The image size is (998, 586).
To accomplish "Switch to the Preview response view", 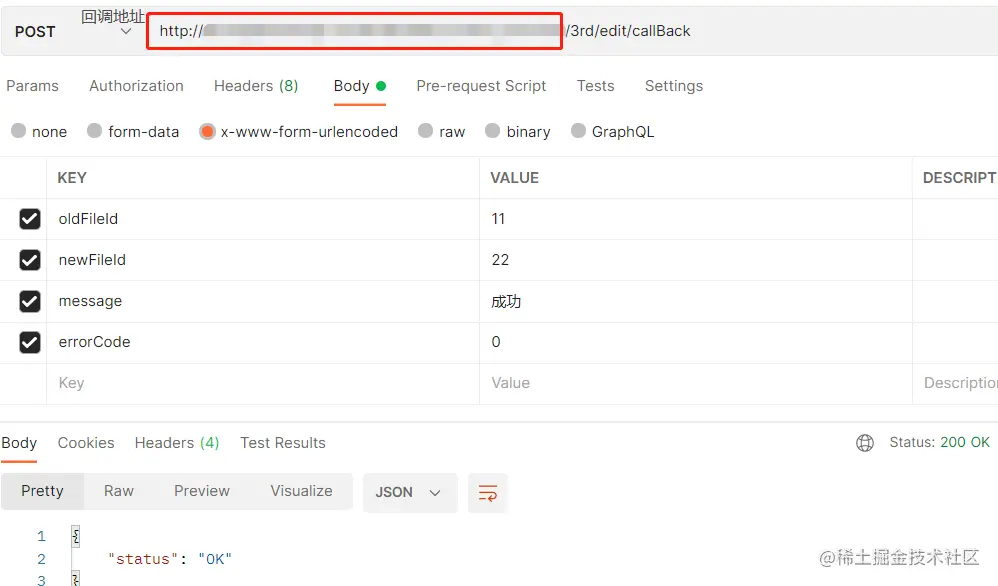I will point(202,491).
